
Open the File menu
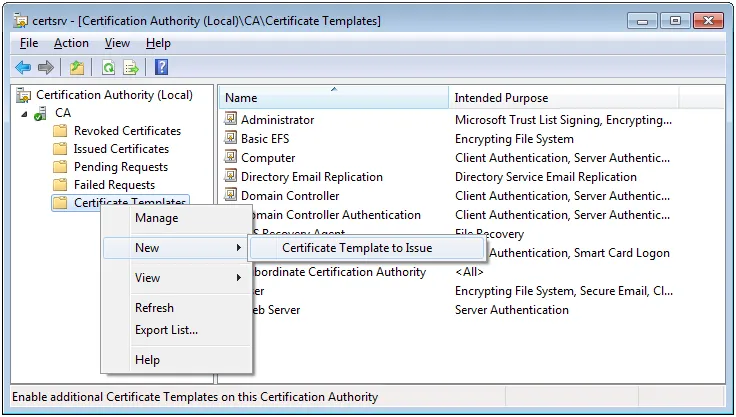coord(29,43)
